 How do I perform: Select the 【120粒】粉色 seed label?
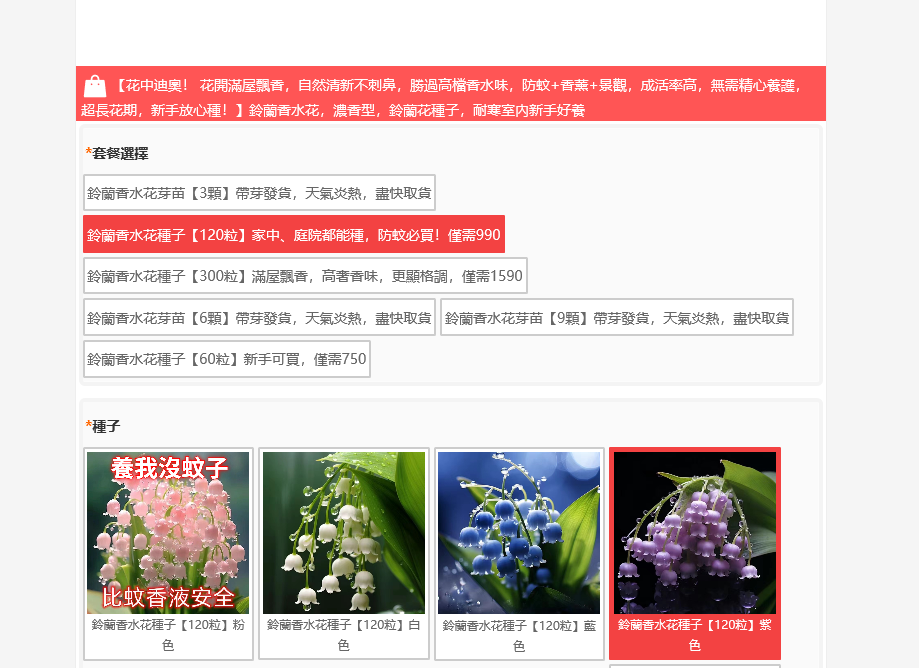pyautogui.click(x=168, y=635)
